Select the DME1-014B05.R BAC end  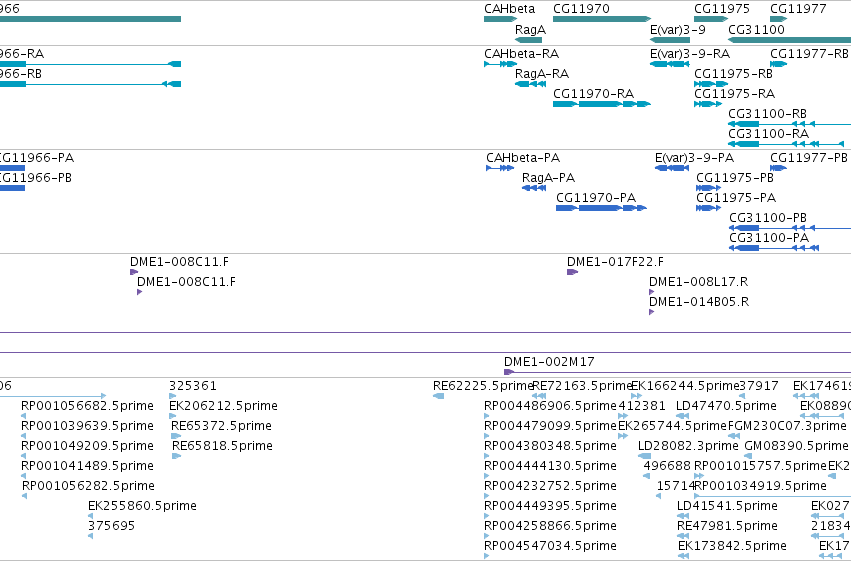[x=652, y=312]
